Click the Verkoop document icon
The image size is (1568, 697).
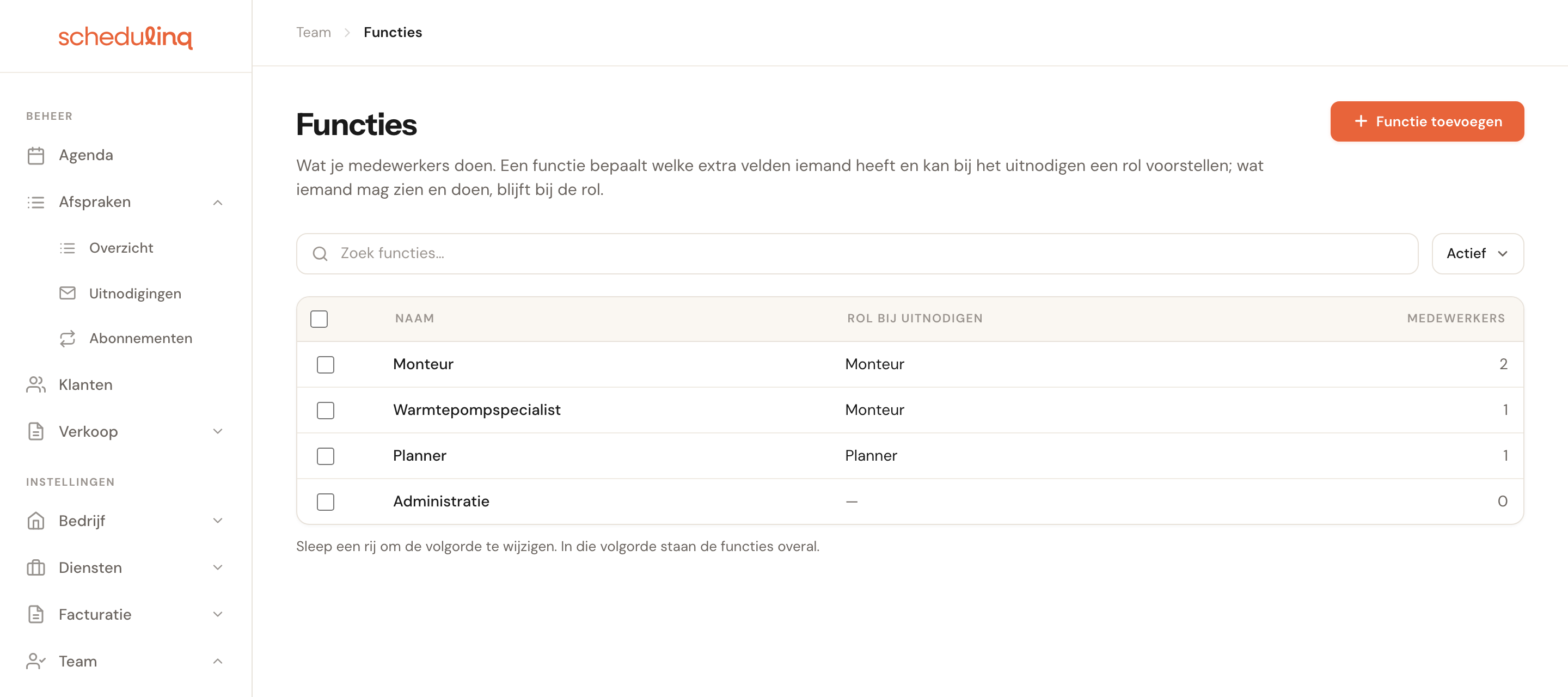[36, 432]
